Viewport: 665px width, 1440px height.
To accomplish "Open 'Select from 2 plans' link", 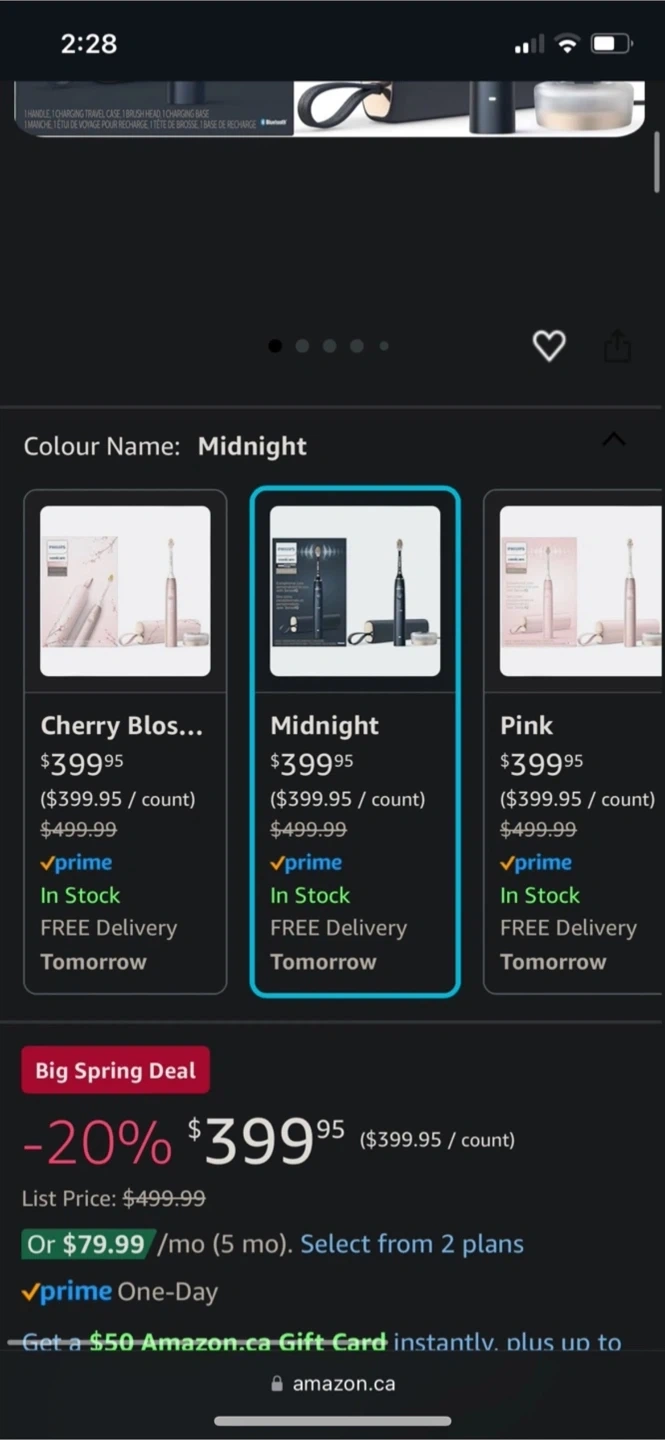I will click(x=412, y=1244).
